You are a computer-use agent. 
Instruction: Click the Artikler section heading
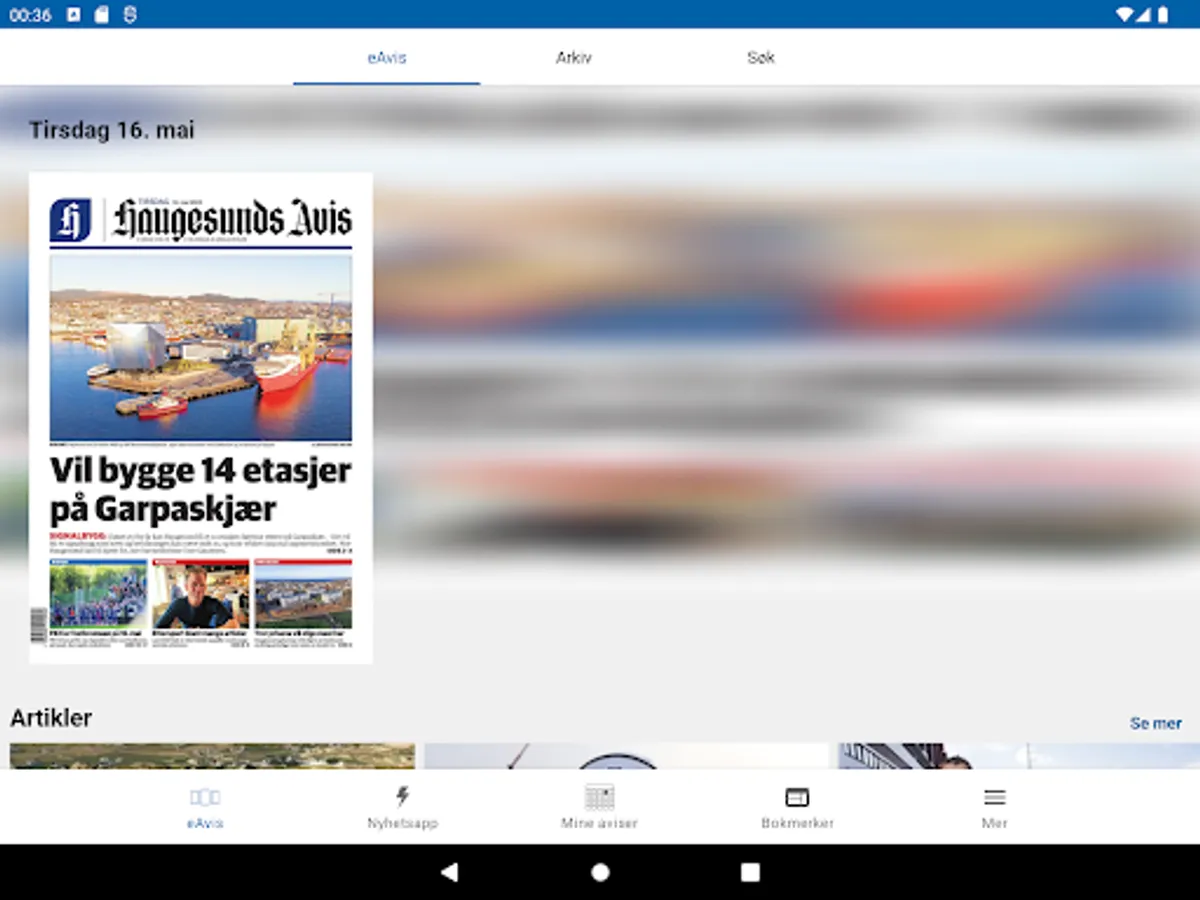[51, 718]
